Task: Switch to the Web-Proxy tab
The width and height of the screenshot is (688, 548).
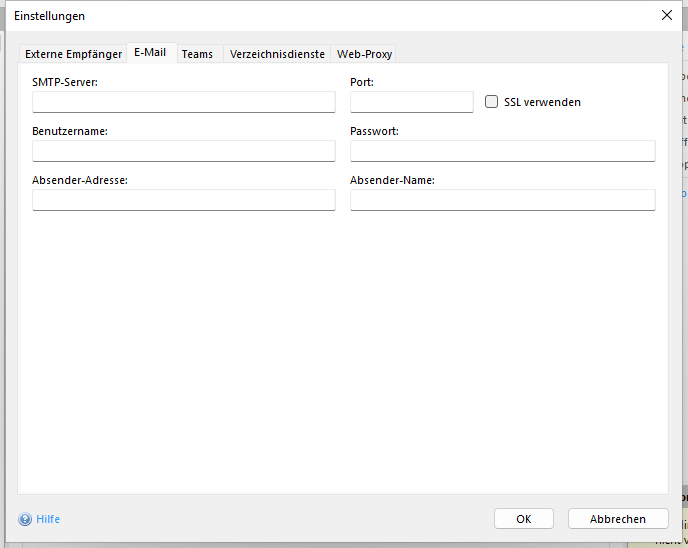Action: pyautogui.click(x=365, y=54)
